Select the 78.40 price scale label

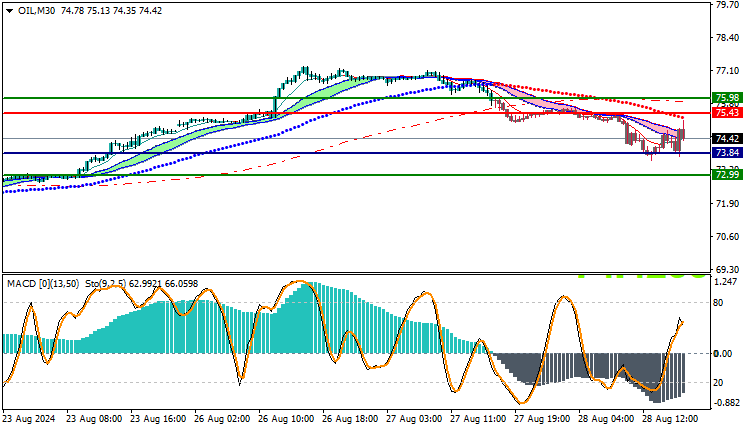(727, 38)
